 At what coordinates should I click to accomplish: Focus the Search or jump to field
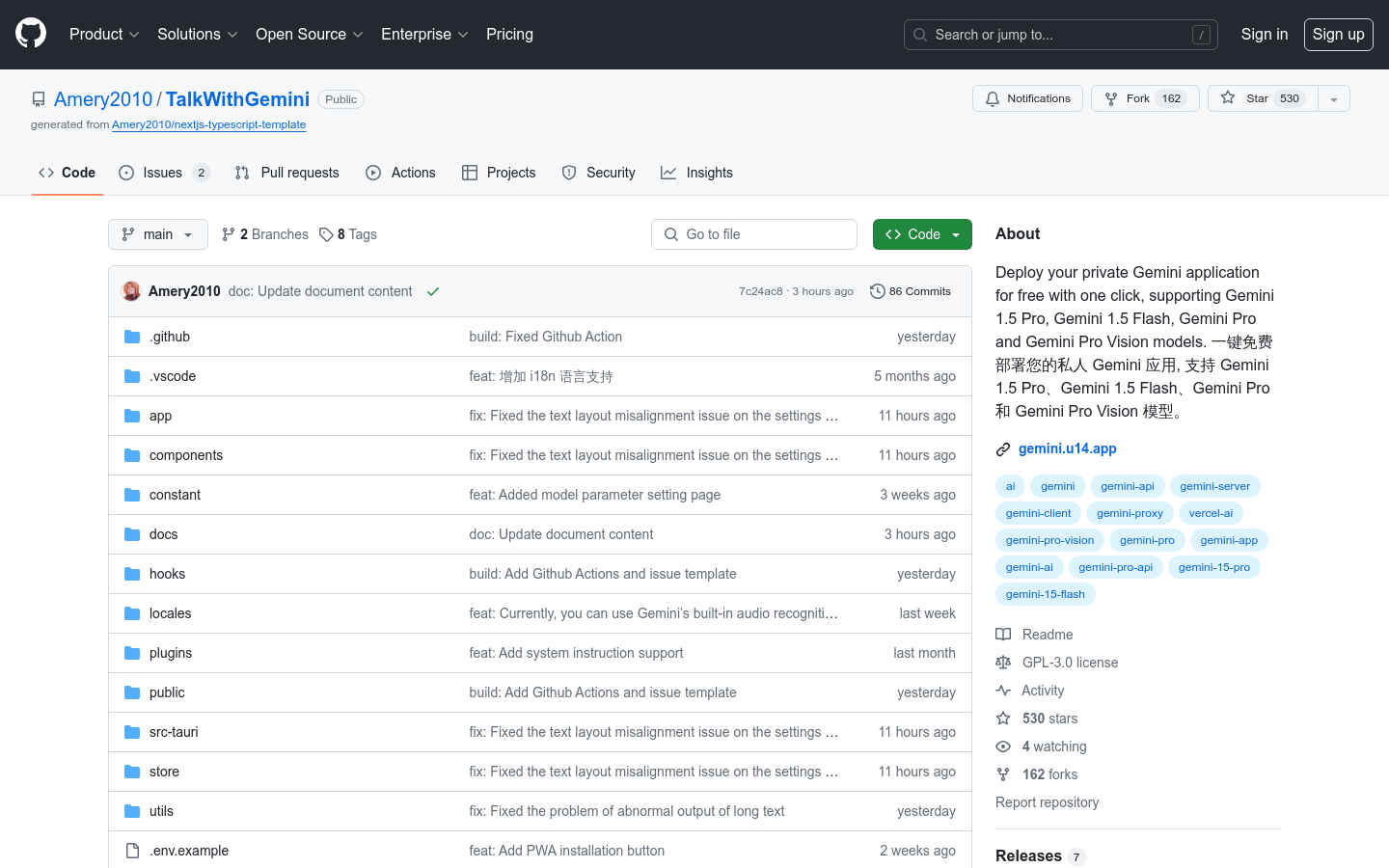click(1061, 35)
